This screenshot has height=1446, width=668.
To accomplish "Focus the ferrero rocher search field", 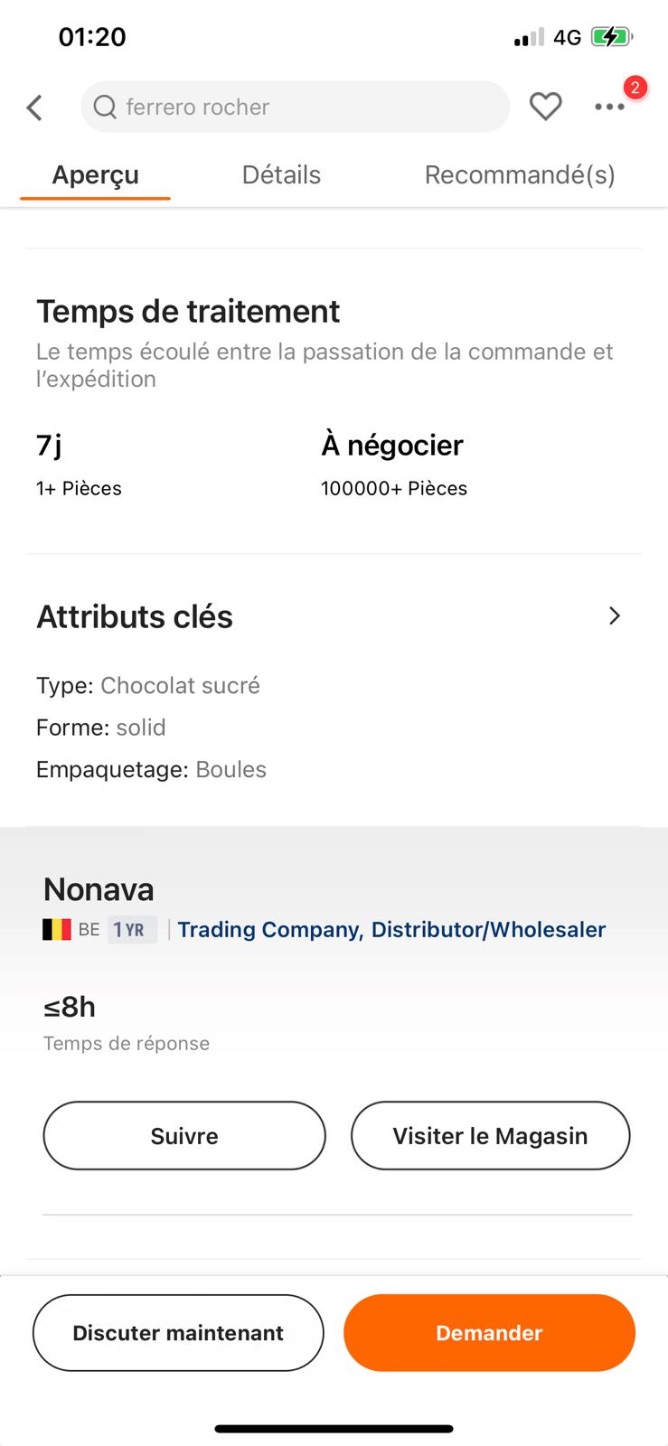I will (295, 107).
